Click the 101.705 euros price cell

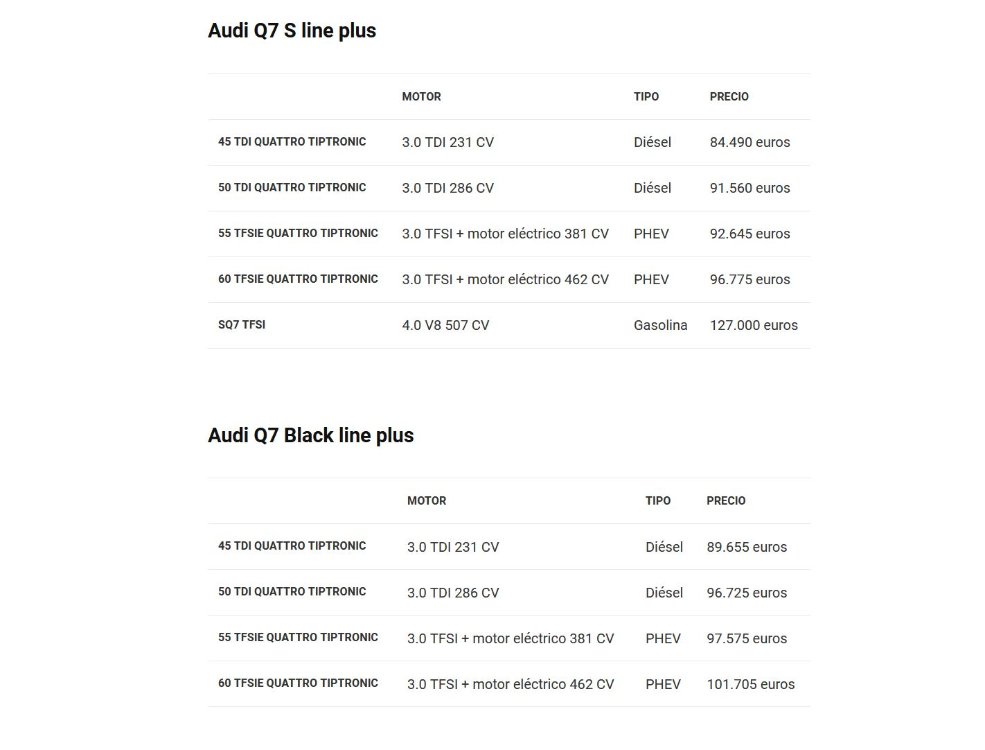[x=751, y=684]
